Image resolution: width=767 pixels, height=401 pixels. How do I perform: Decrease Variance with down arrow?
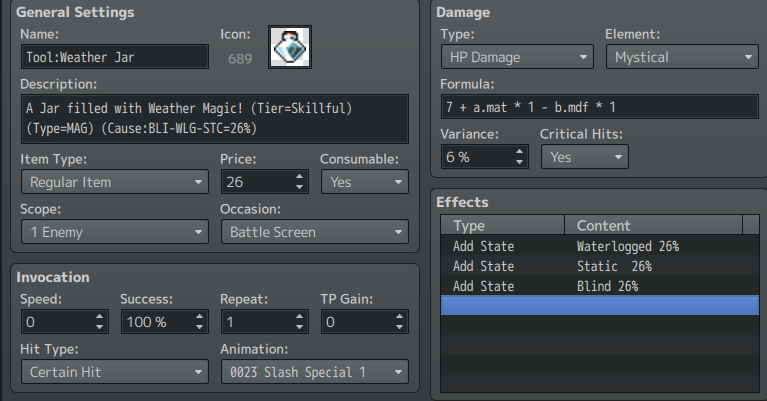[x=520, y=162]
